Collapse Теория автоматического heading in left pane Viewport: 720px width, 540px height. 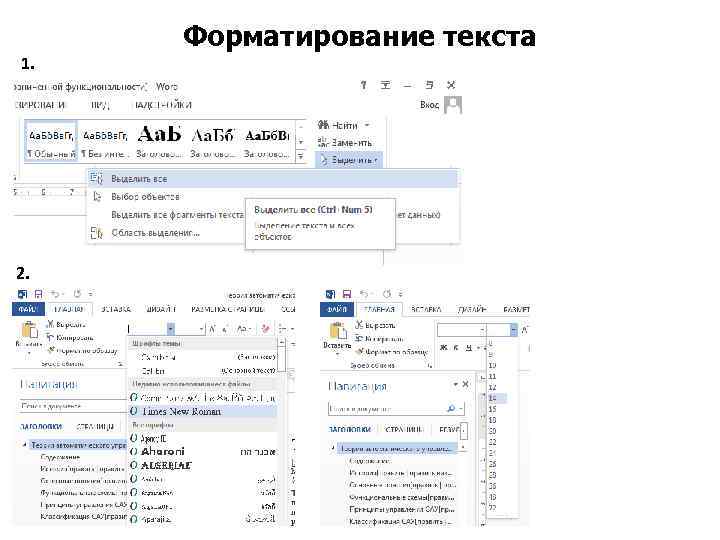pos(24,444)
